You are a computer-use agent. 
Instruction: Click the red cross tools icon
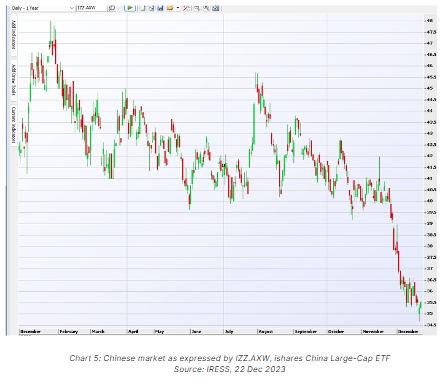186,8
